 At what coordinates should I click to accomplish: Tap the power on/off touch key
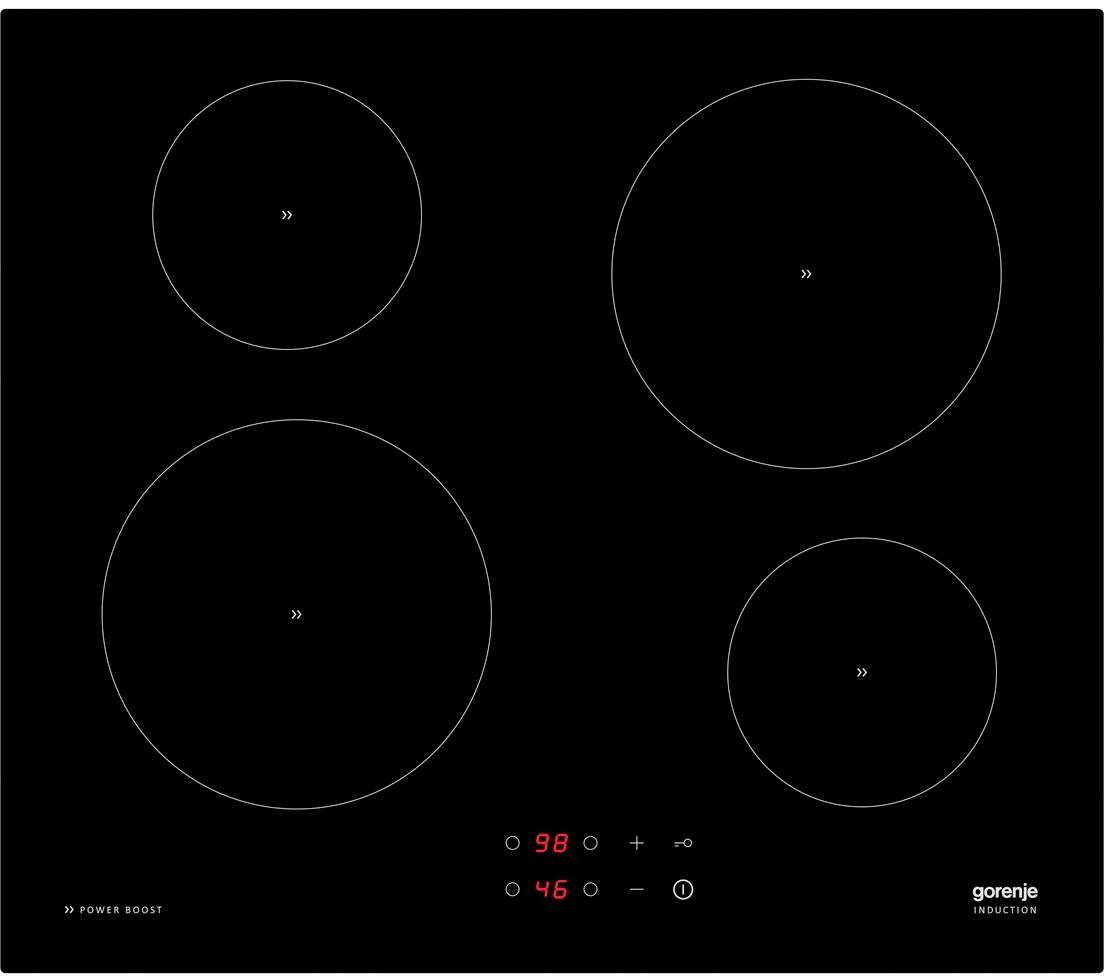point(683,889)
